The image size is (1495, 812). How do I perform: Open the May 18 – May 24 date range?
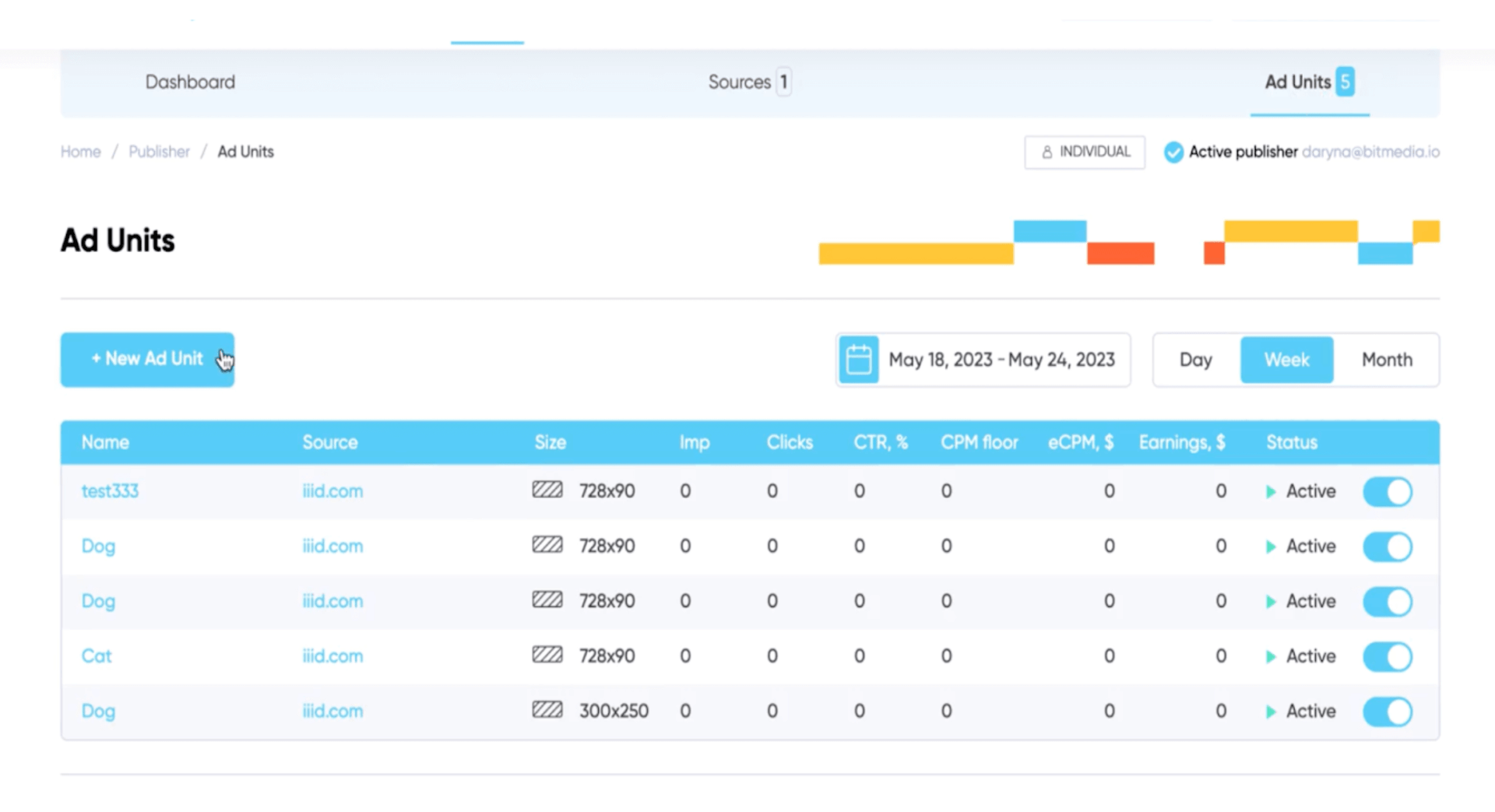(x=1001, y=360)
